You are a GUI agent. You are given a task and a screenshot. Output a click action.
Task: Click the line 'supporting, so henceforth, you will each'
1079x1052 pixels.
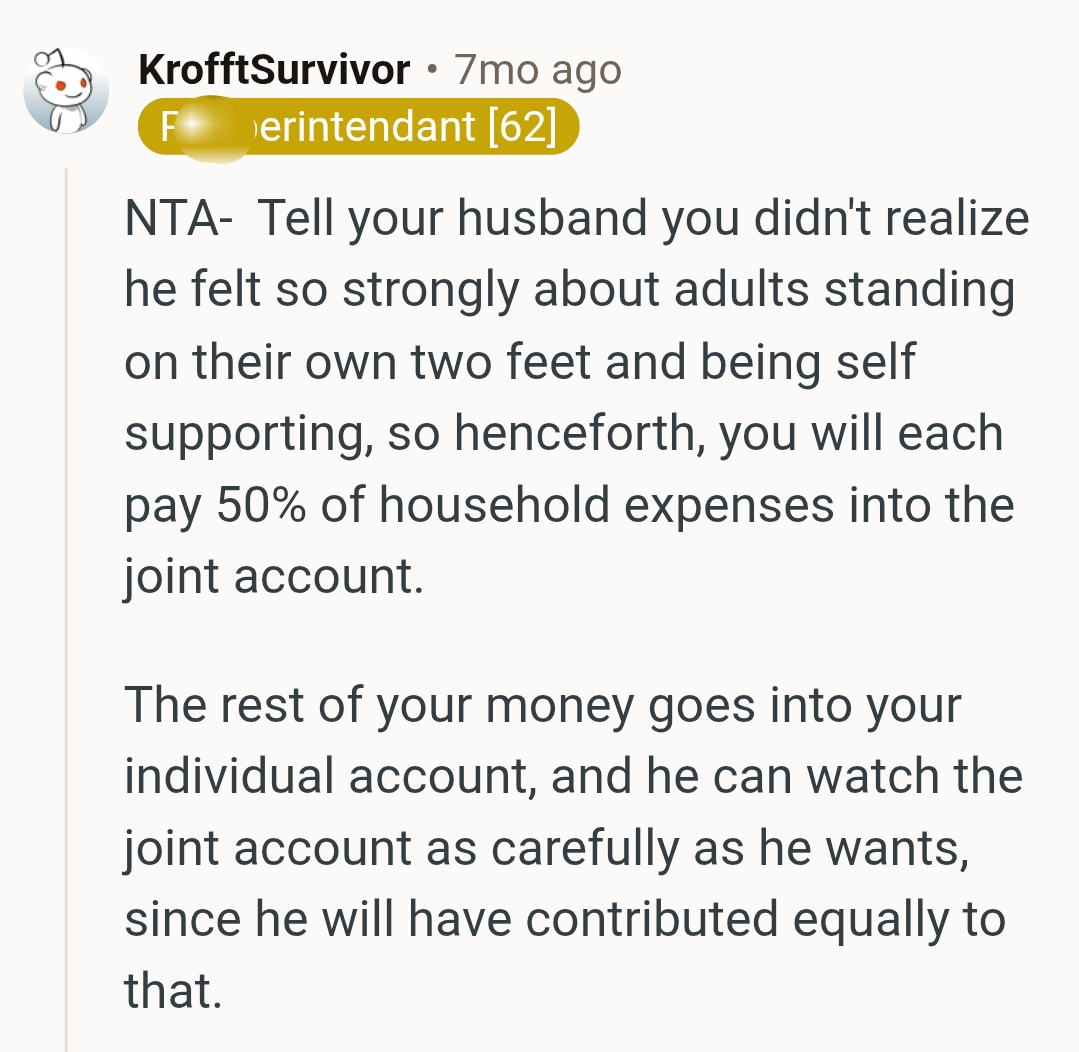[x=563, y=433]
